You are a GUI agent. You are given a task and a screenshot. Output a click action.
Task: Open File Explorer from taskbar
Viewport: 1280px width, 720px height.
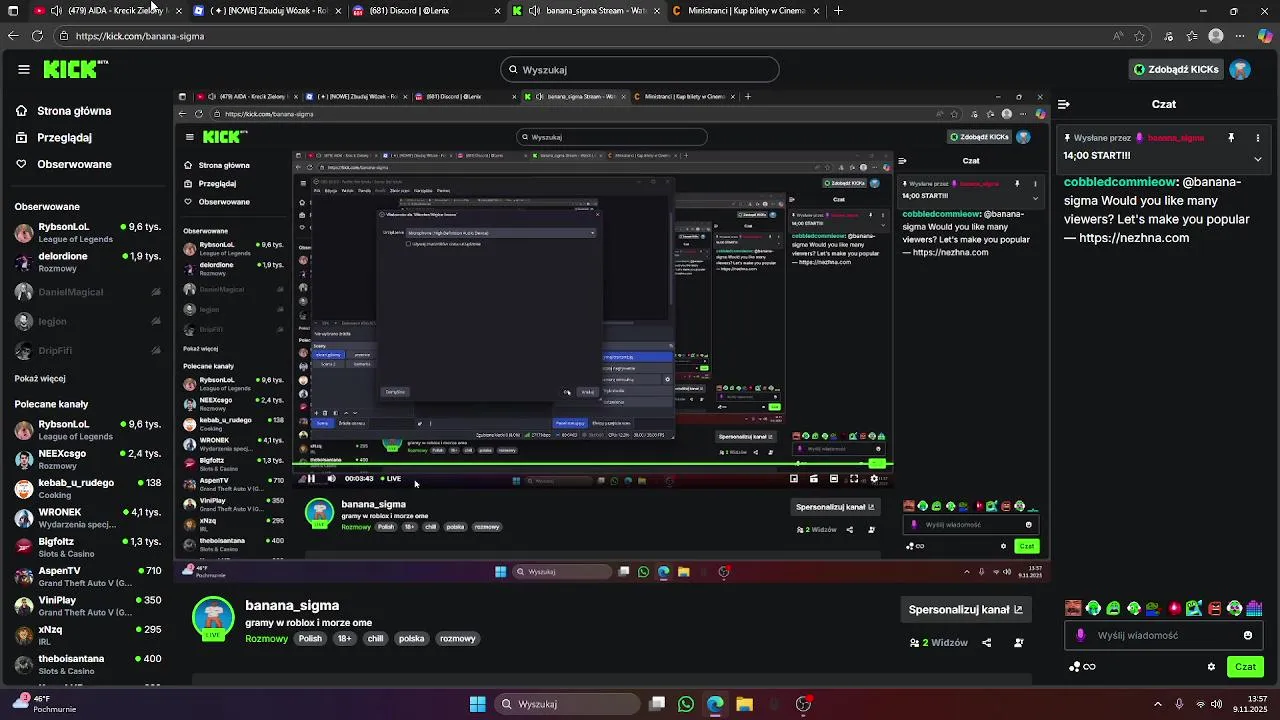click(744, 704)
